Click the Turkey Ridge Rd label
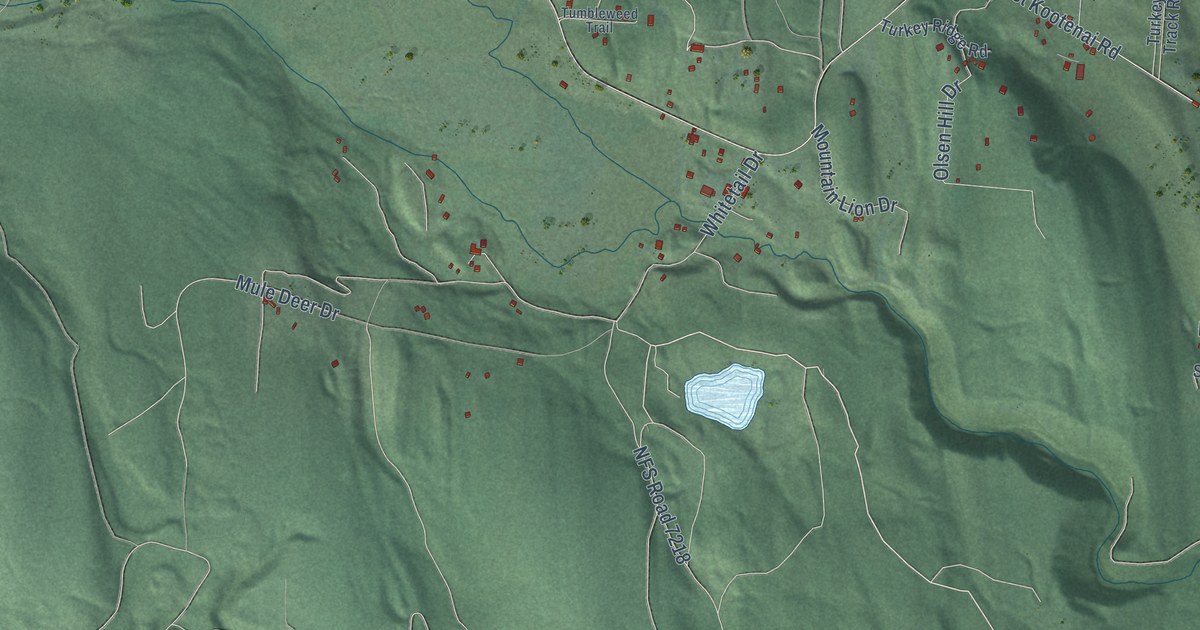Image resolution: width=1200 pixels, height=630 pixels. (x=935, y=40)
